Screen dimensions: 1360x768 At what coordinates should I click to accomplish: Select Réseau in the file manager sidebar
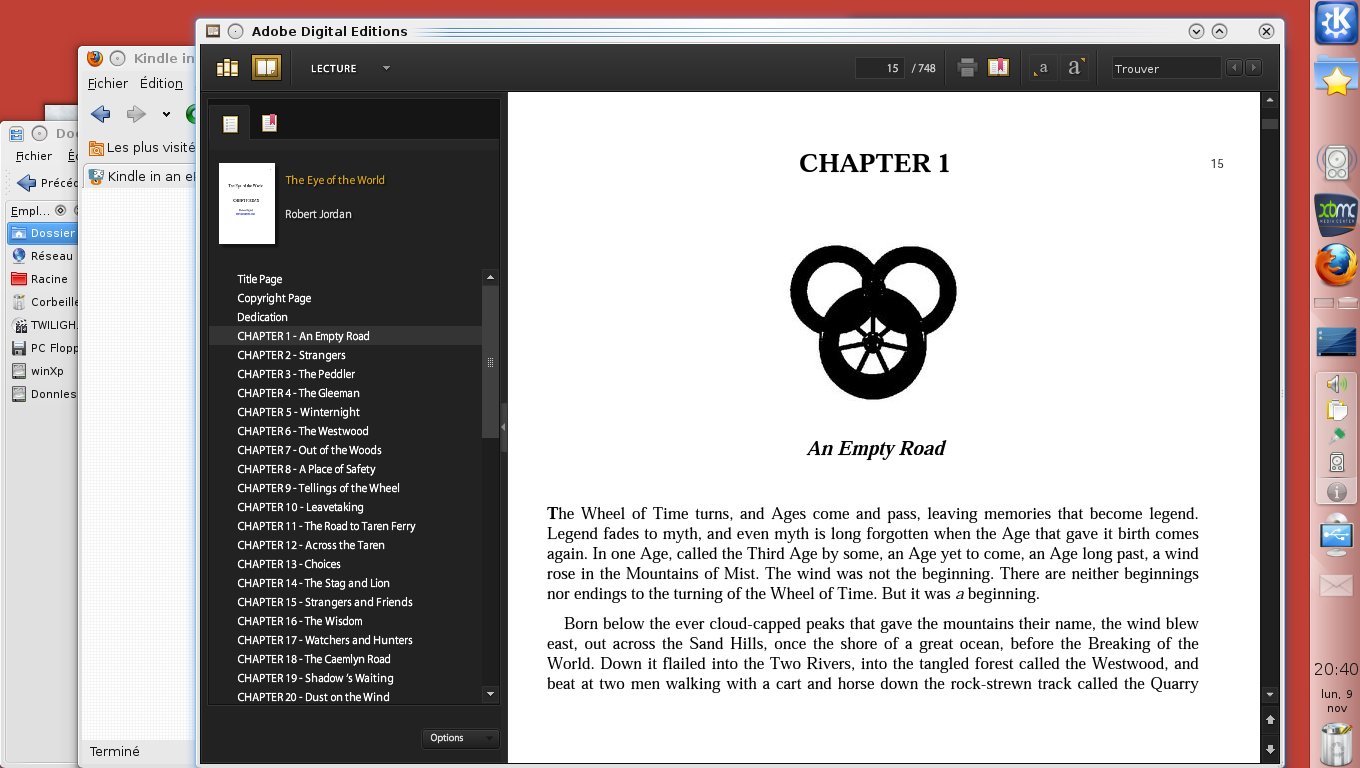tap(51, 256)
